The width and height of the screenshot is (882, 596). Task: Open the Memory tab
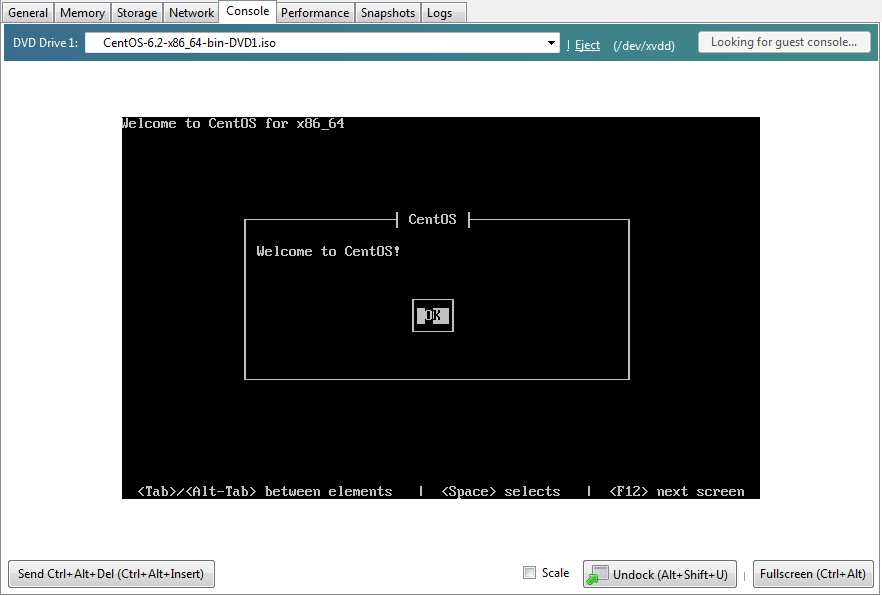(x=82, y=12)
